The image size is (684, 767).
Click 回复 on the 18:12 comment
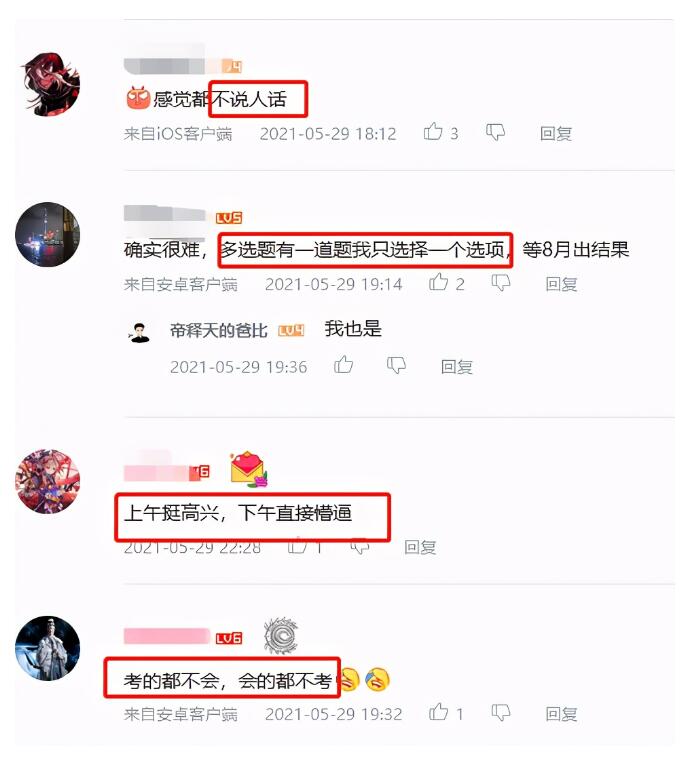[556, 134]
